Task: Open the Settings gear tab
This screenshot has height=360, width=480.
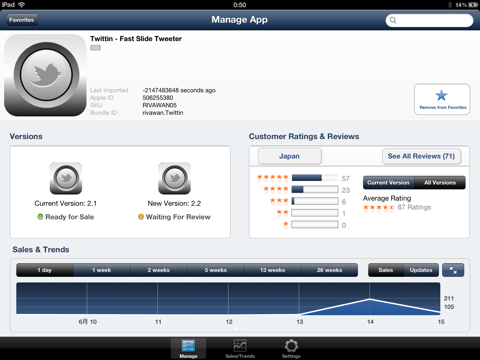Action: tap(291, 349)
